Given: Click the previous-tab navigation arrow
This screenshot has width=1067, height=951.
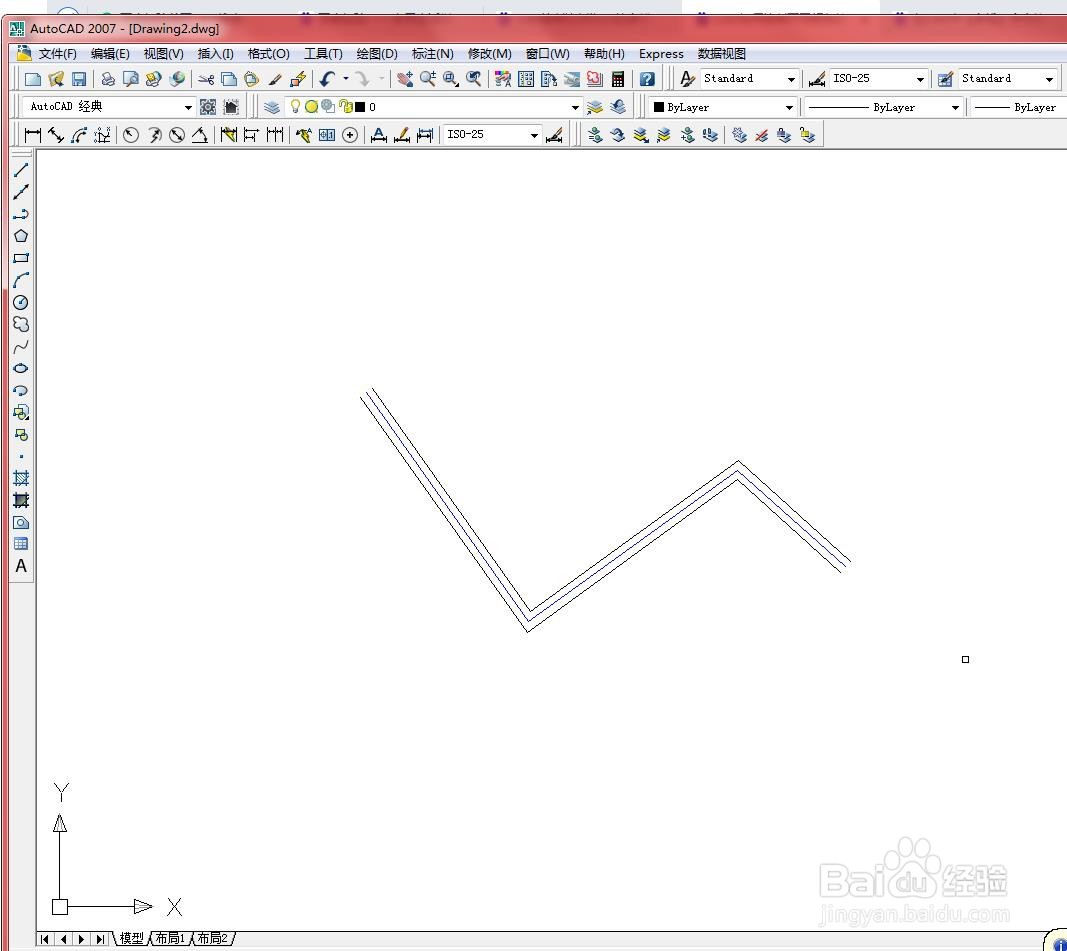Looking at the screenshot, I should (x=63, y=939).
